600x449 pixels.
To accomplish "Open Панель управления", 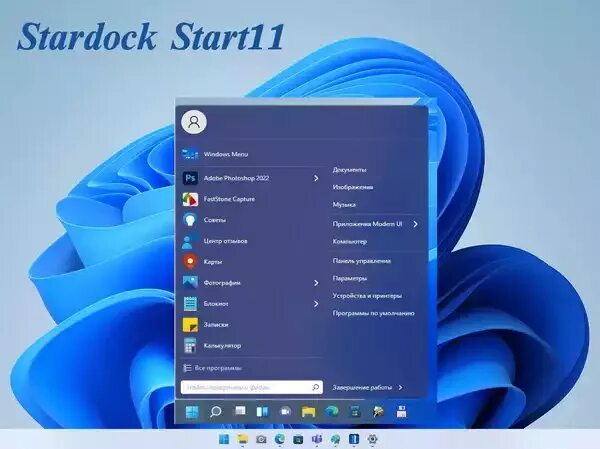I will [362, 261].
